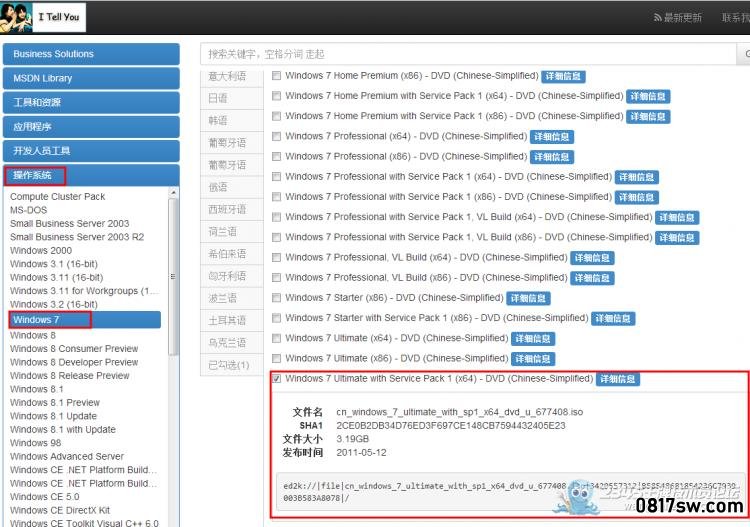The height and width of the screenshot is (527, 750).
Task: Open 详细信息 for Starter with Service Pack 1
Action: pos(613,318)
